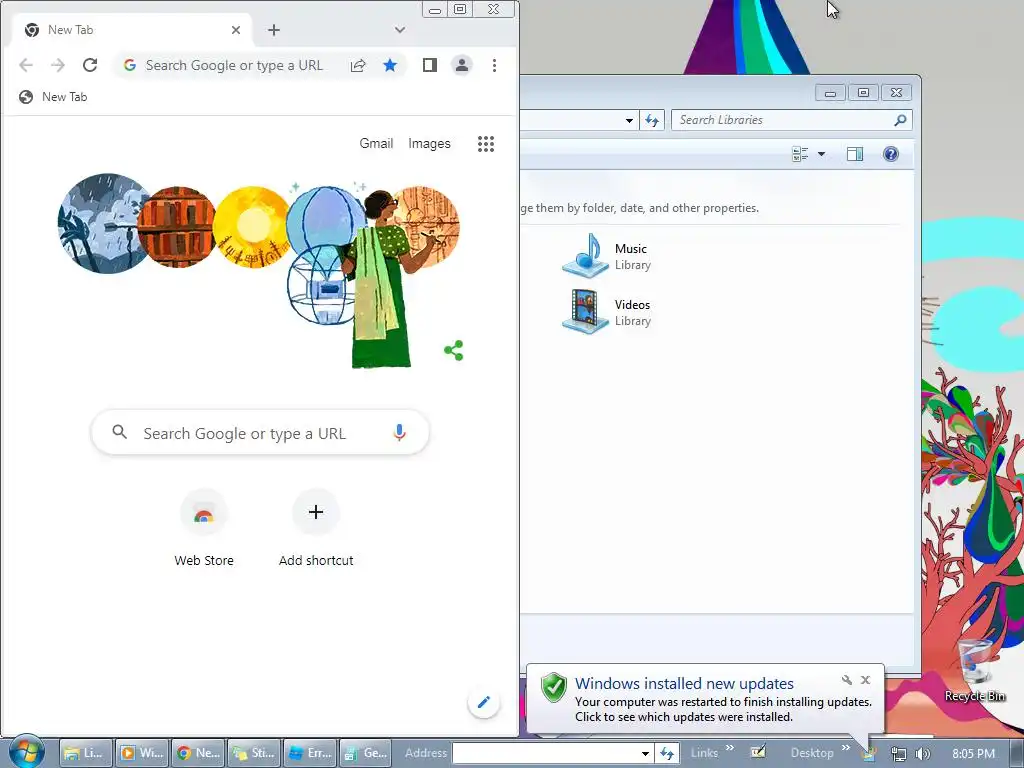This screenshot has width=1024, height=768.
Task: Dismiss the Windows updates balloon
Action: tap(865, 680)
